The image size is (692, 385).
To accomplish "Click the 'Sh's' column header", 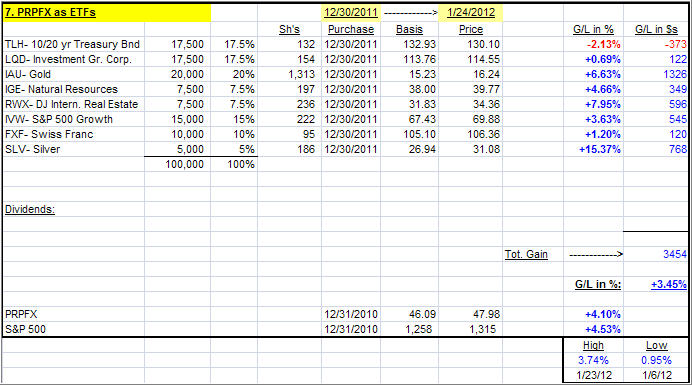I will click(x=290, y=30).
